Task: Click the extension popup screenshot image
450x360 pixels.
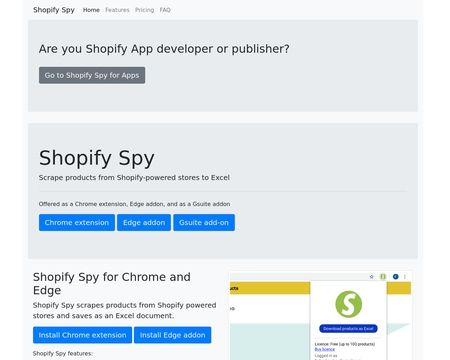Action: [321, 316]
